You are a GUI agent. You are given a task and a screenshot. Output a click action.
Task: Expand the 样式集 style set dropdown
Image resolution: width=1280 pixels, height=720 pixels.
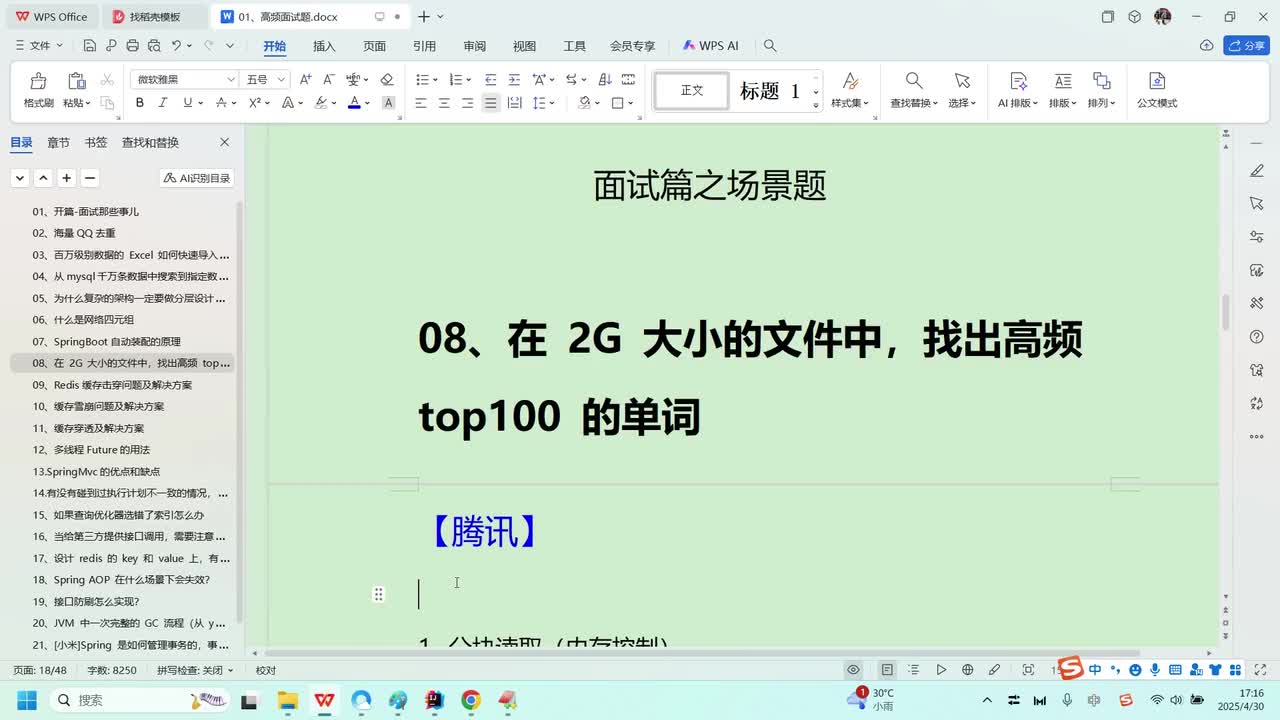point(850,103)
